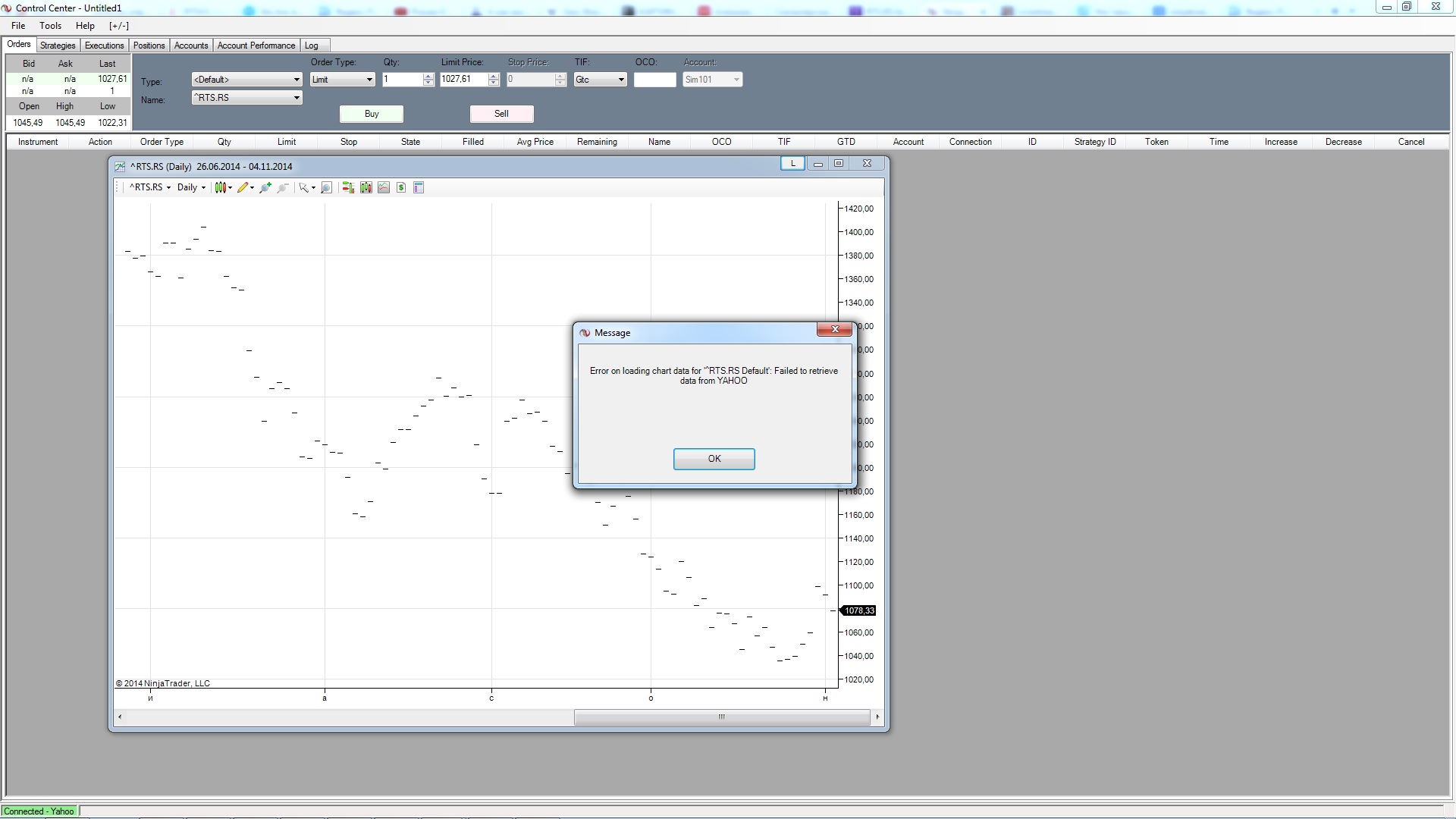
Task: Click the zoom in magnifier icon
Action: point(265,187)
